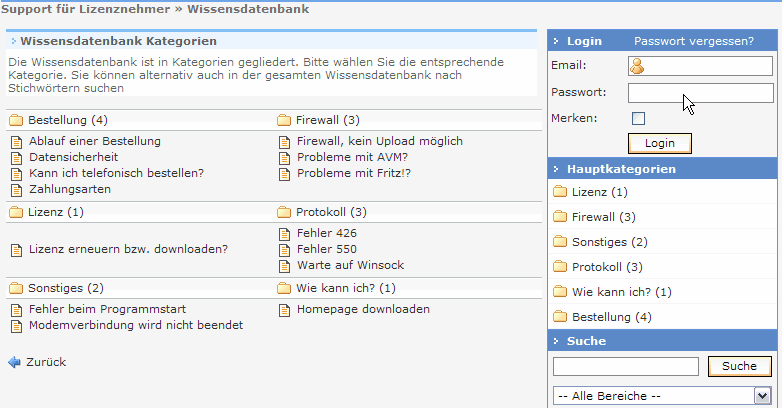Open the article Probleme mit AVM?
Viewport: 782px width, 408px height.
(x=352, y=157)
